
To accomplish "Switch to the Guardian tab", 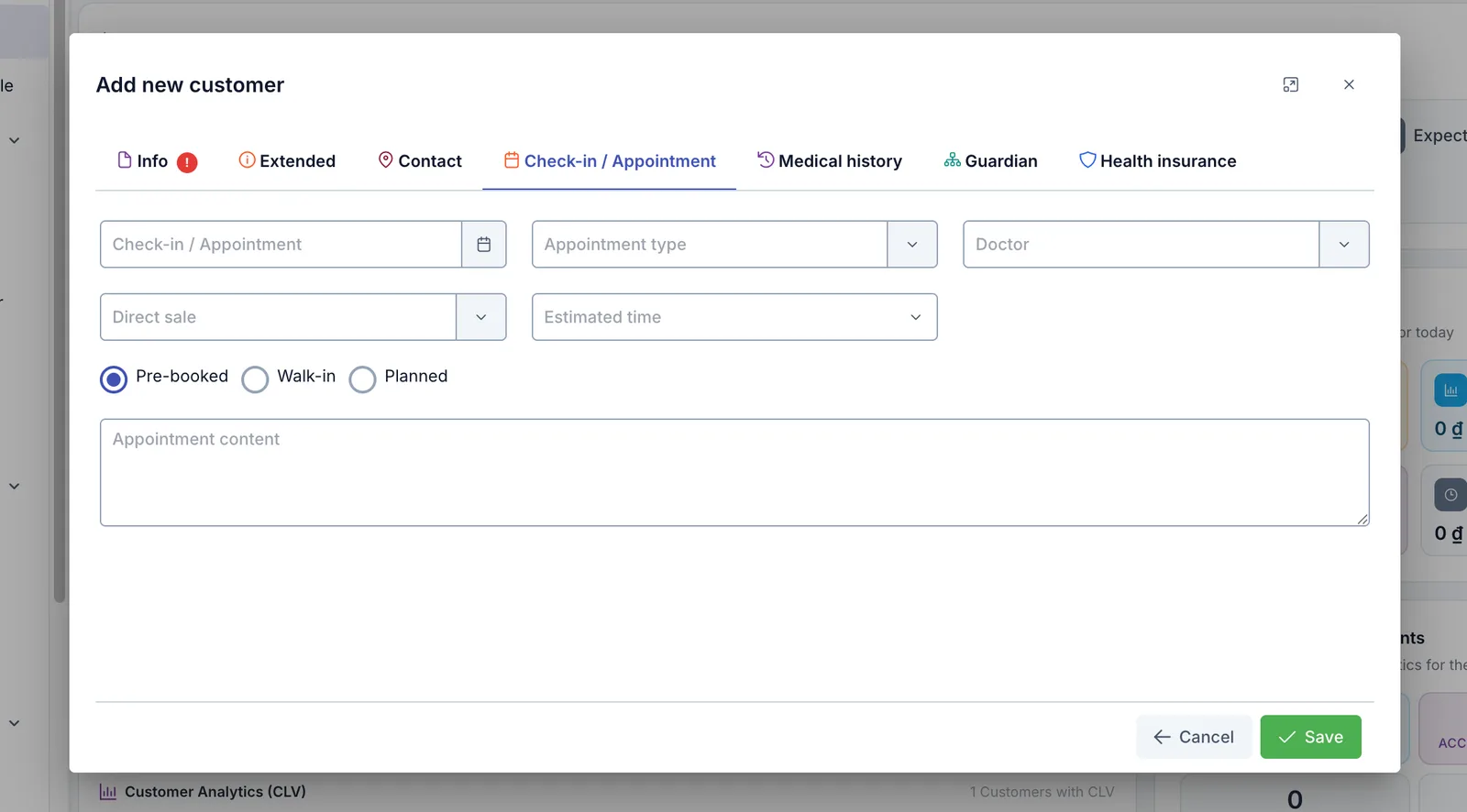I will click(x=991, y=161).
